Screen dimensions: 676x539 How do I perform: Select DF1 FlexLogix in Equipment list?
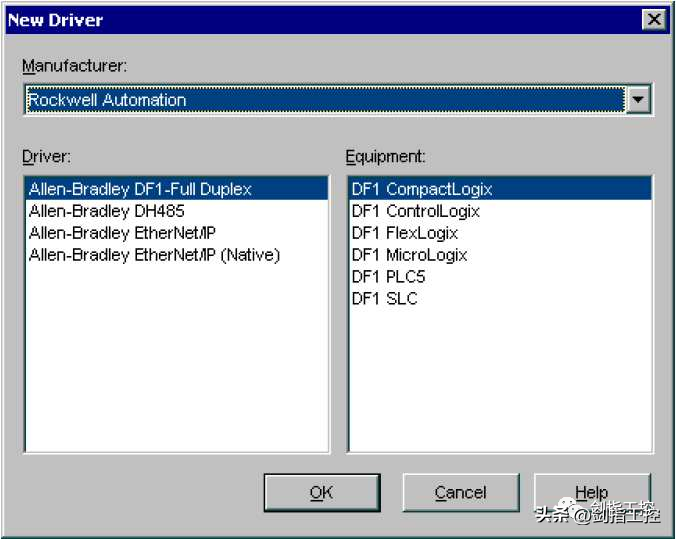[x=405, y=233]
